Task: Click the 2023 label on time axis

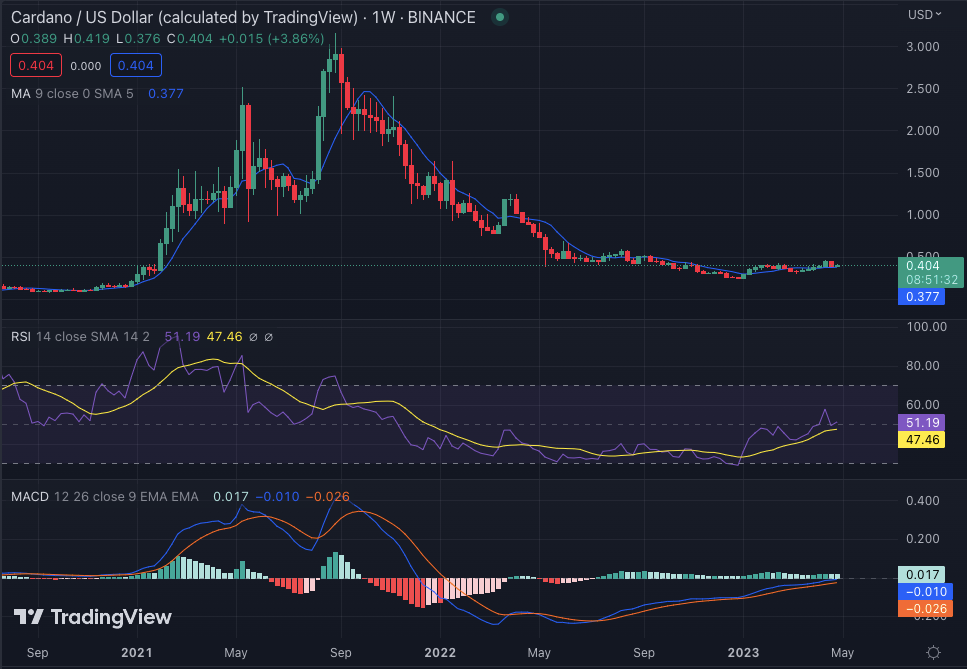Action: [x=743, y=652]
